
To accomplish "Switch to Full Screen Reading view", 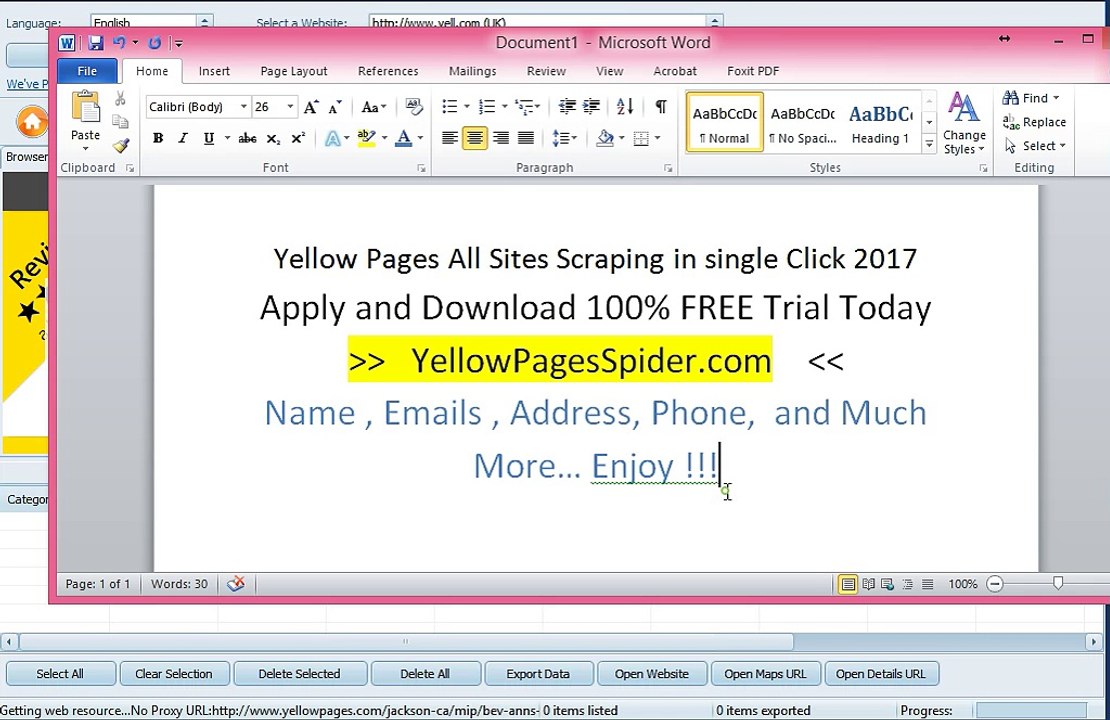I will tap(868, 584).
